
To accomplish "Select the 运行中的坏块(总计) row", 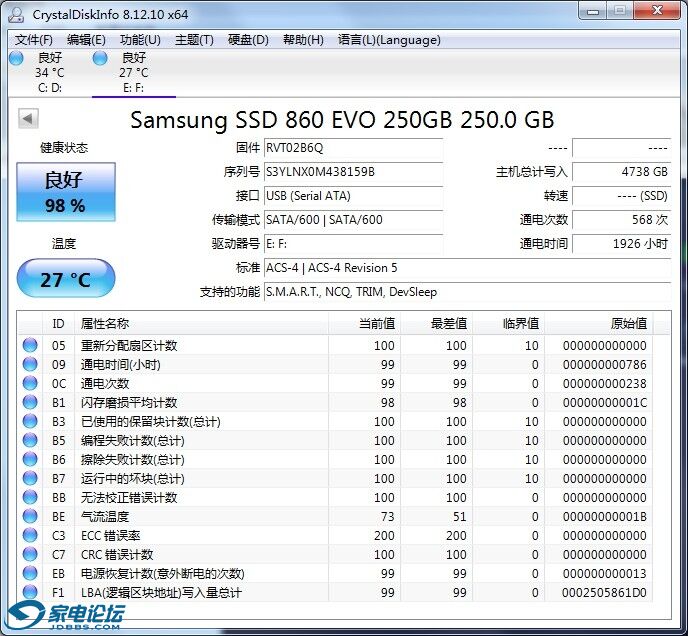I will (335, 478).
